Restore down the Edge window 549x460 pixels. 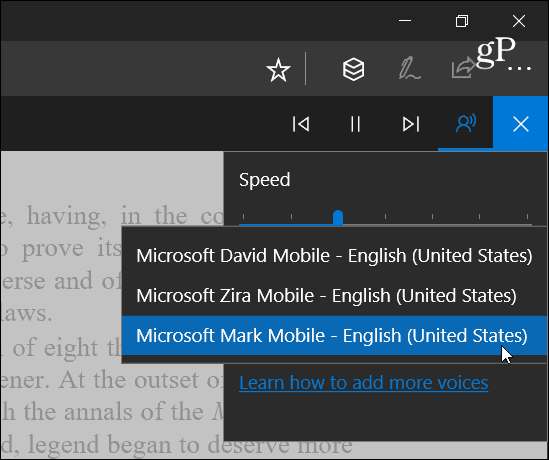462,21
